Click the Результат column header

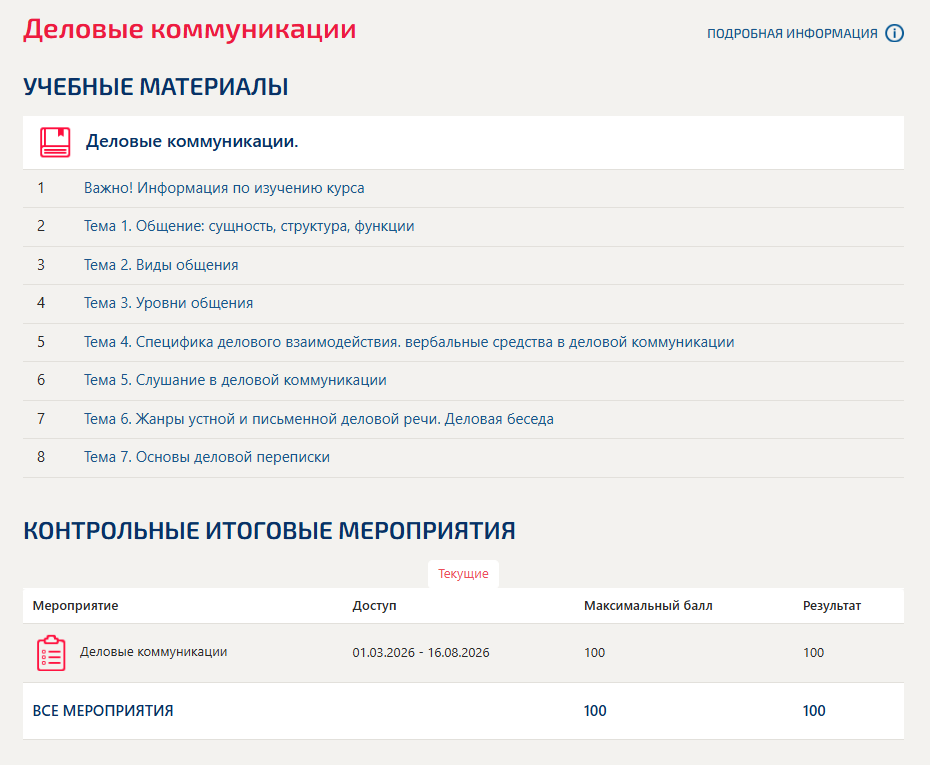tap(832, 605)
